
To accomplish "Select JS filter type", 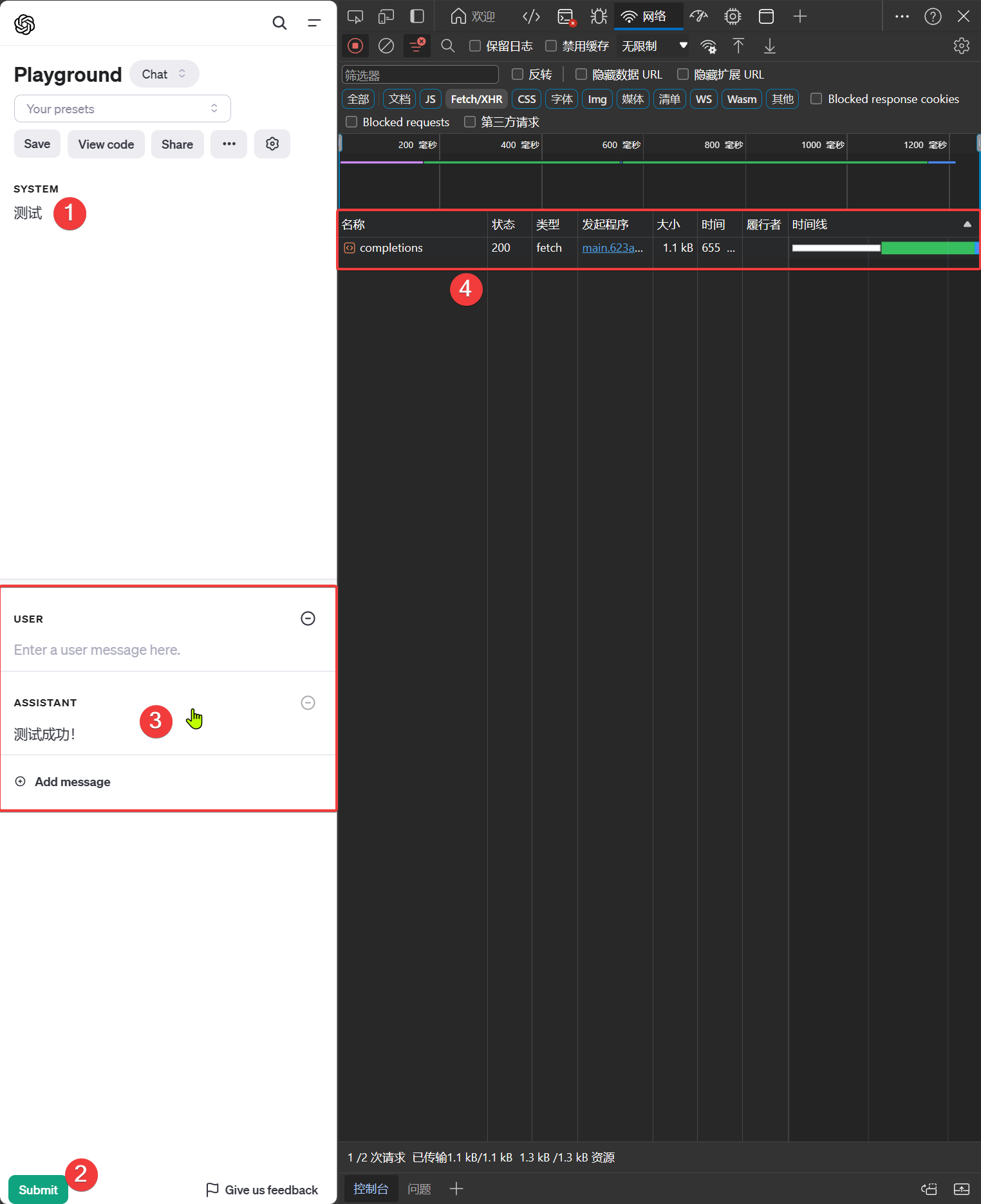I will (430, 99).
